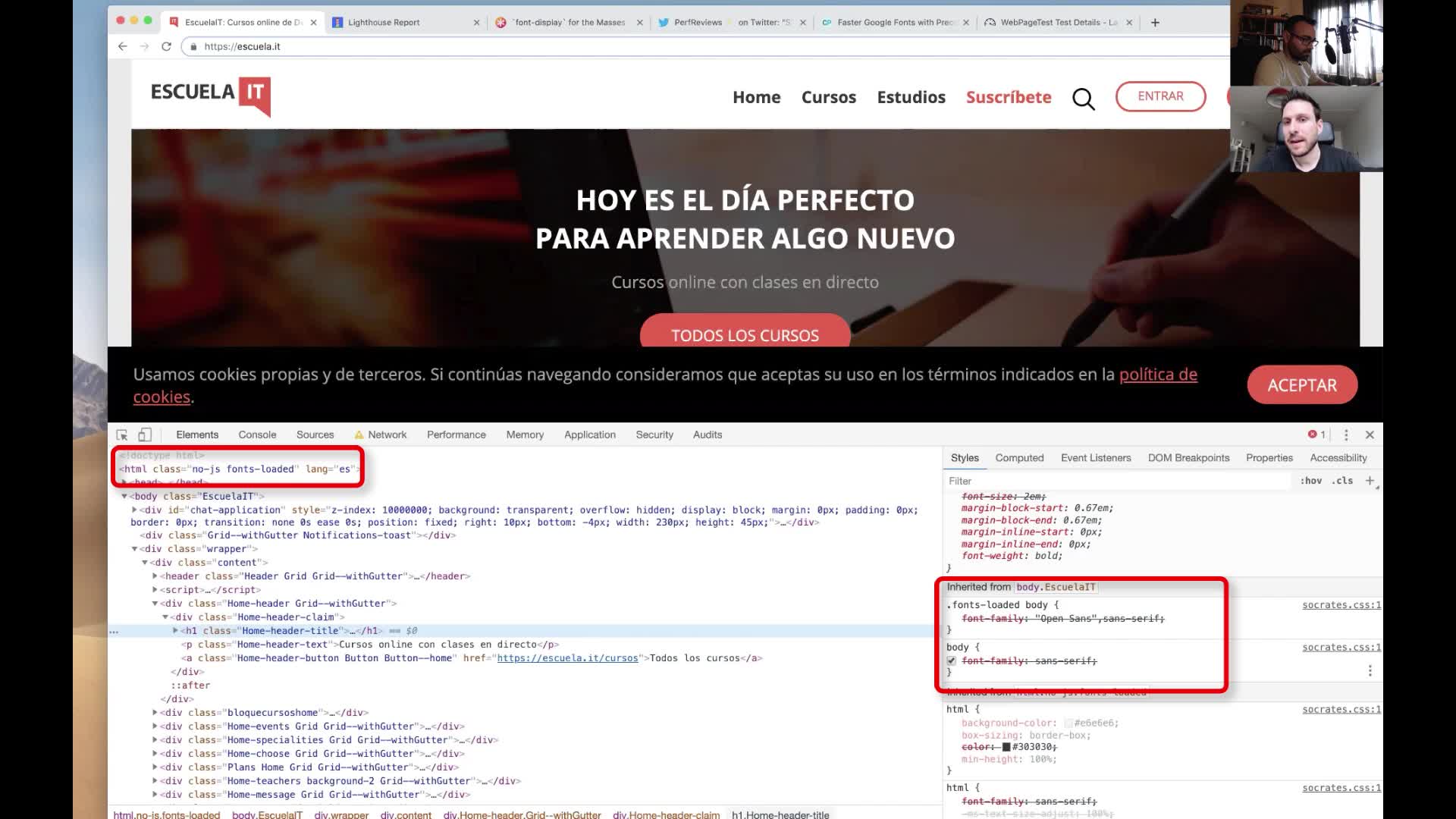1456x819 pixels.
Task: Click the Suscríbete navigation link
Action: coord(1009,97)
